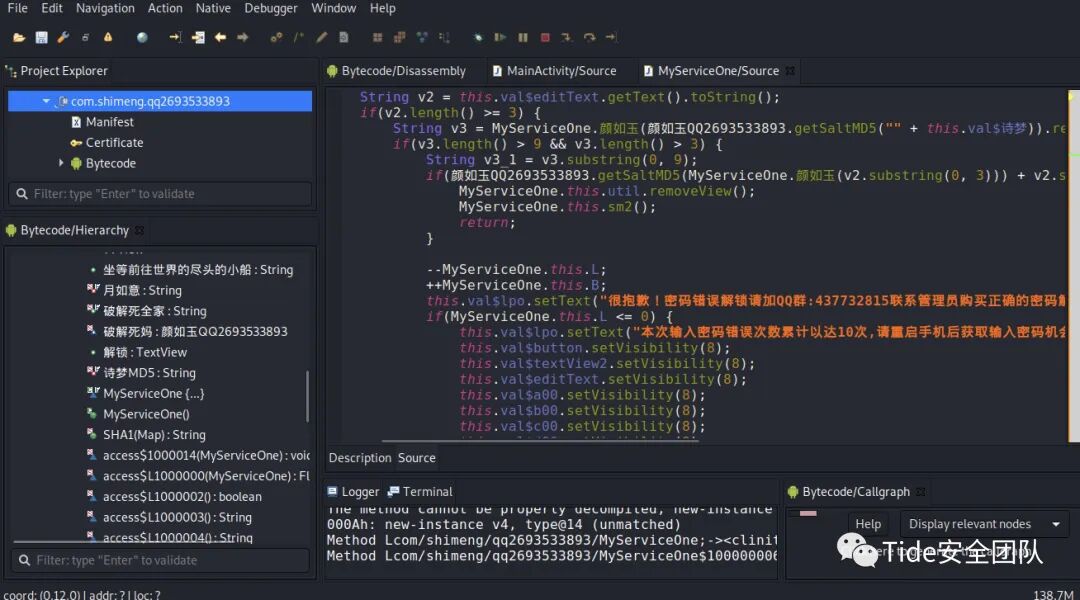
Task: Select 诗梦MD5 : String hierarchy item
Action: (x=149, y=373)
